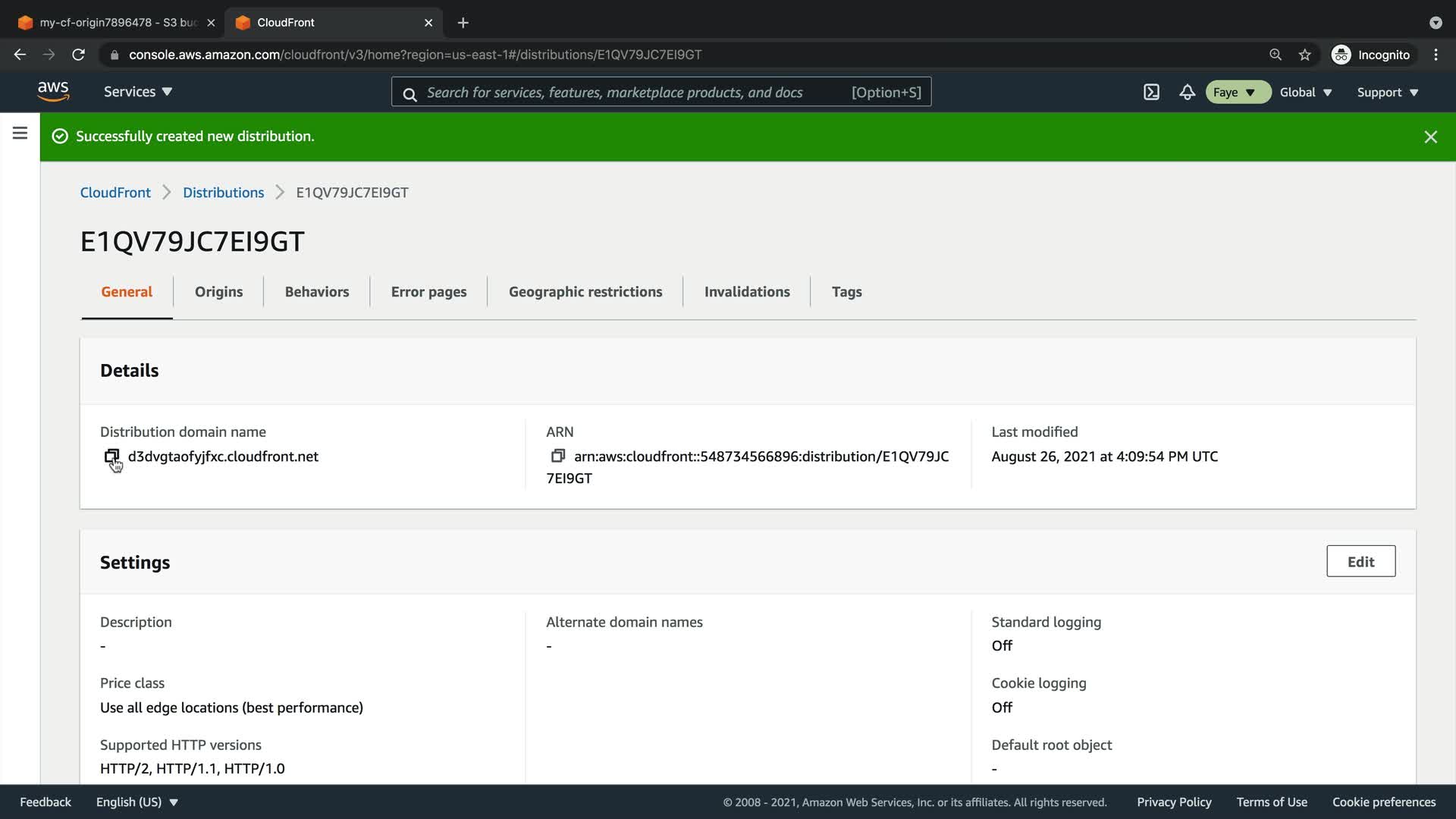The image size is (1456, 819).
Task: Change language from English (US)
Action: 136,802
